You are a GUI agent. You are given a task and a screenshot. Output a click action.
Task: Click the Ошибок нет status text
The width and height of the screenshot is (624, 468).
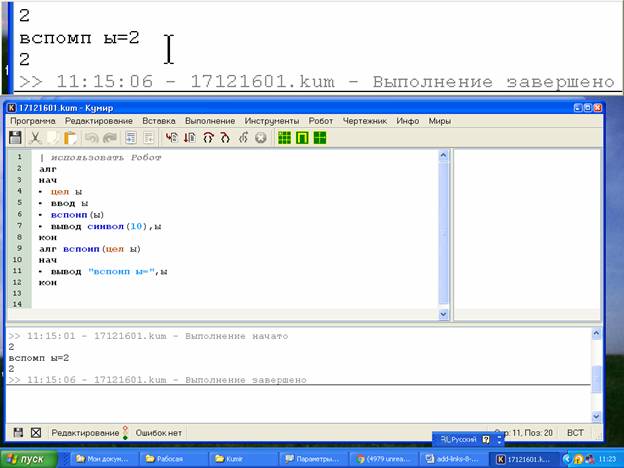(158, 433)
